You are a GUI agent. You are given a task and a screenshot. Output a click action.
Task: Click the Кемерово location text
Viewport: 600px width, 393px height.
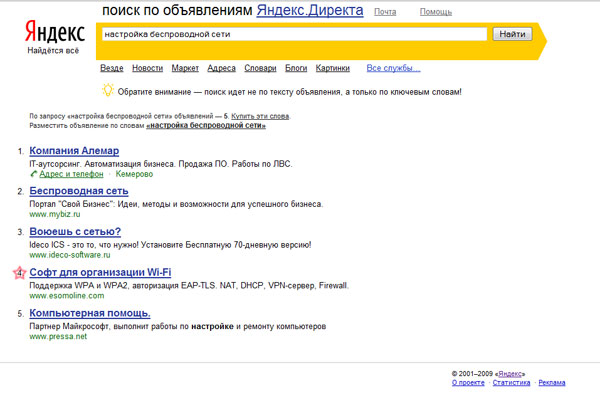pyautogui.click(x=134, y=174)
